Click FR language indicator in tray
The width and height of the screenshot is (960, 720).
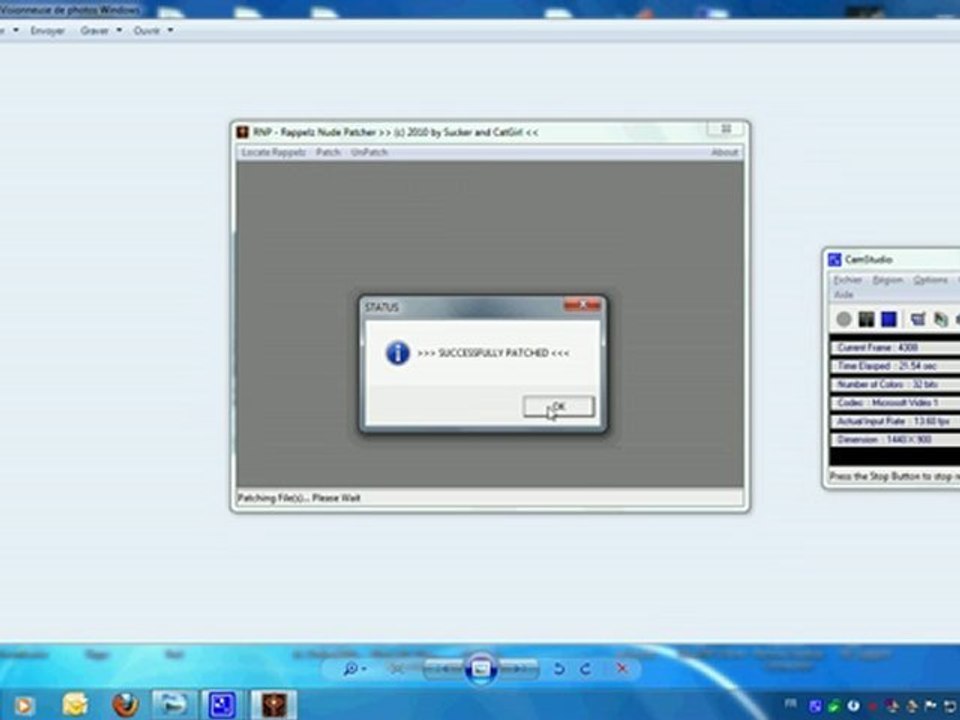pyautogui.click(x=791, y=703)
